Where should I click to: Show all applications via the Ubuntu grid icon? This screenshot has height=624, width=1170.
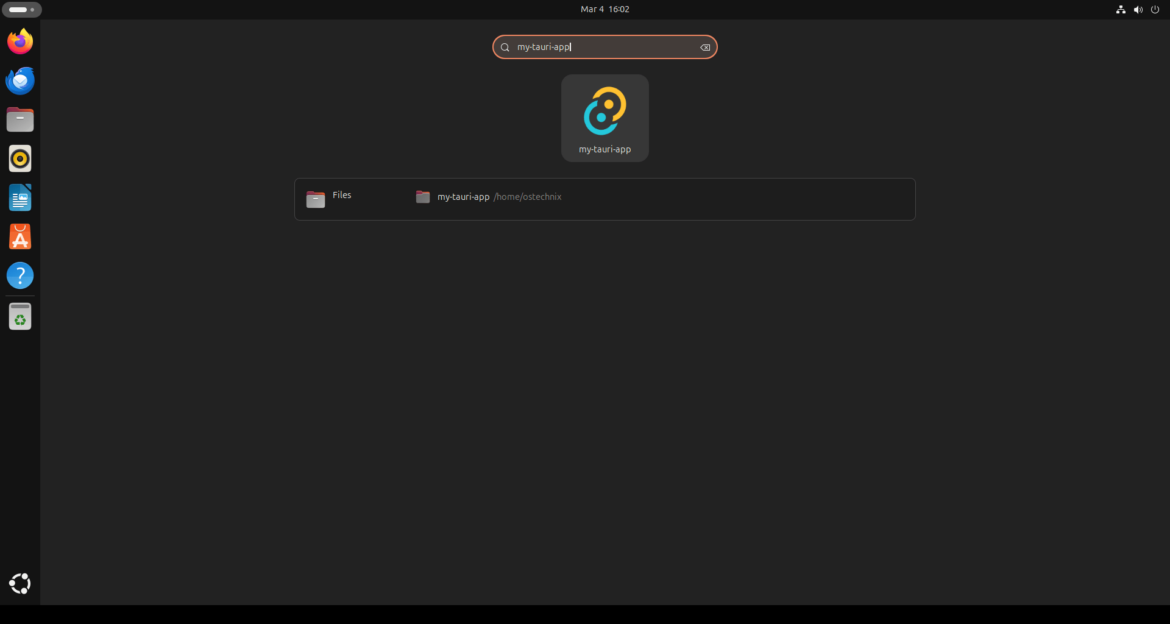19,582
